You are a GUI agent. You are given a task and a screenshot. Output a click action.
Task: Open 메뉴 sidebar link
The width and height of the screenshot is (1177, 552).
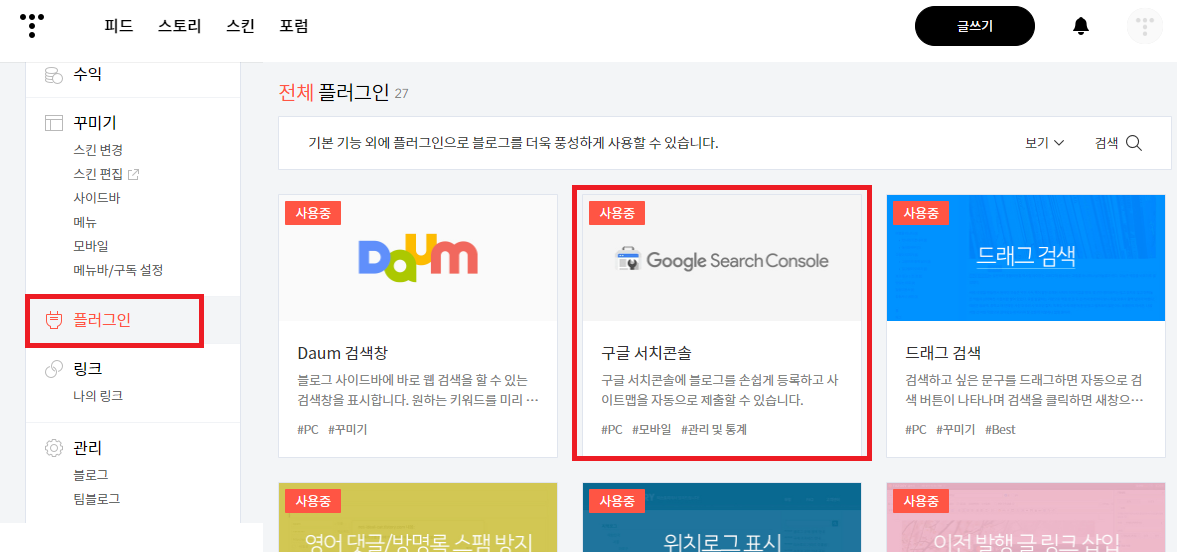[85, 222]
